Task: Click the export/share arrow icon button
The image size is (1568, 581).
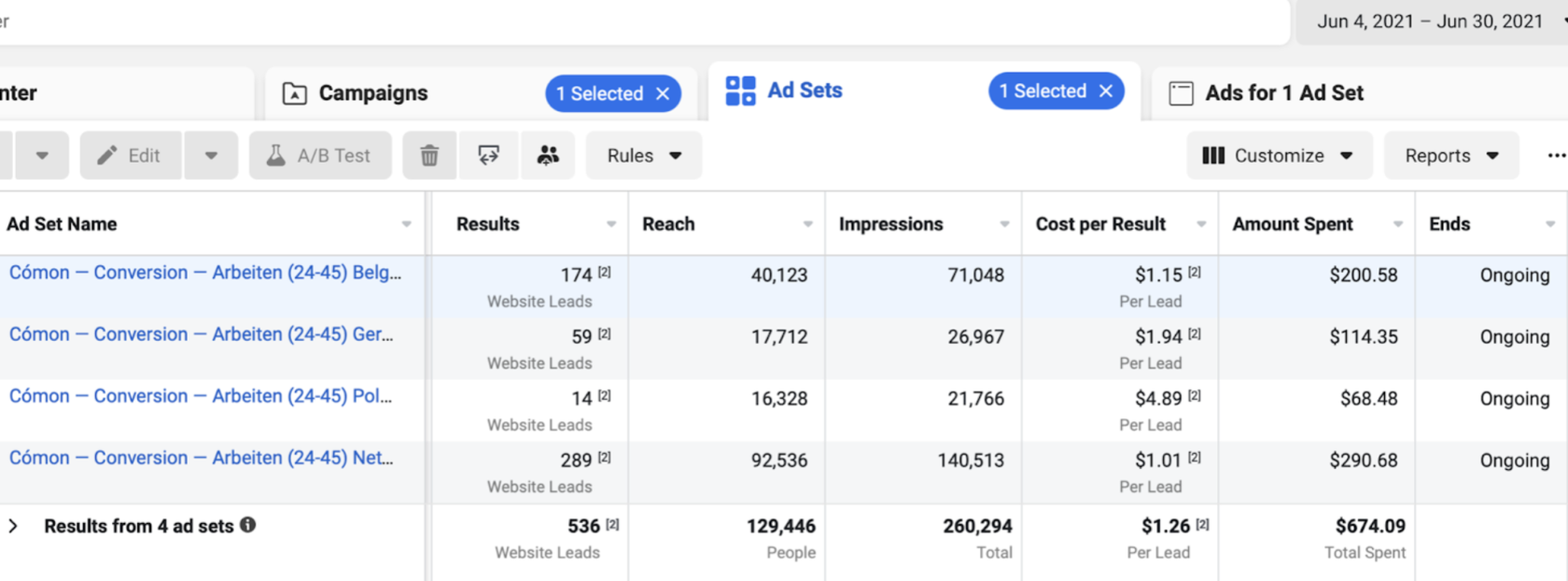Action: click(x=488, y=155)
